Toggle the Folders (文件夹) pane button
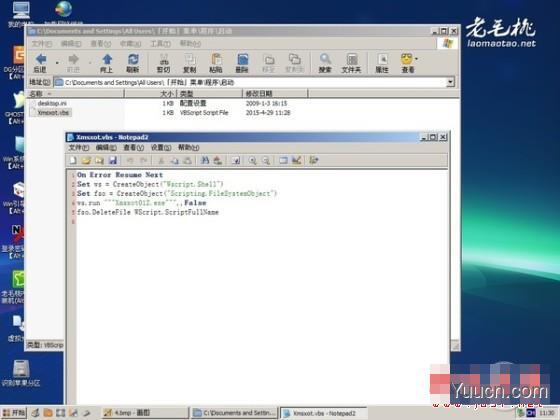Screen dimensions: 560x420 351,63
